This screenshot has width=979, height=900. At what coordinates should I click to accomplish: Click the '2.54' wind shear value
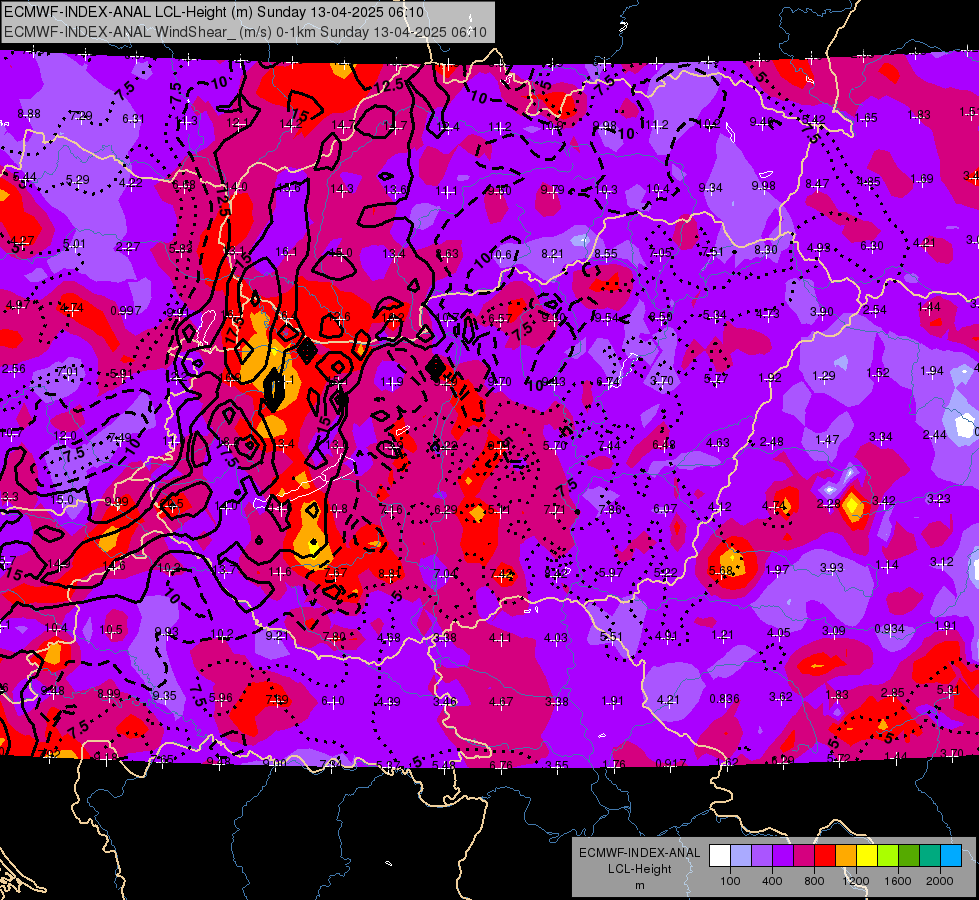875,310
